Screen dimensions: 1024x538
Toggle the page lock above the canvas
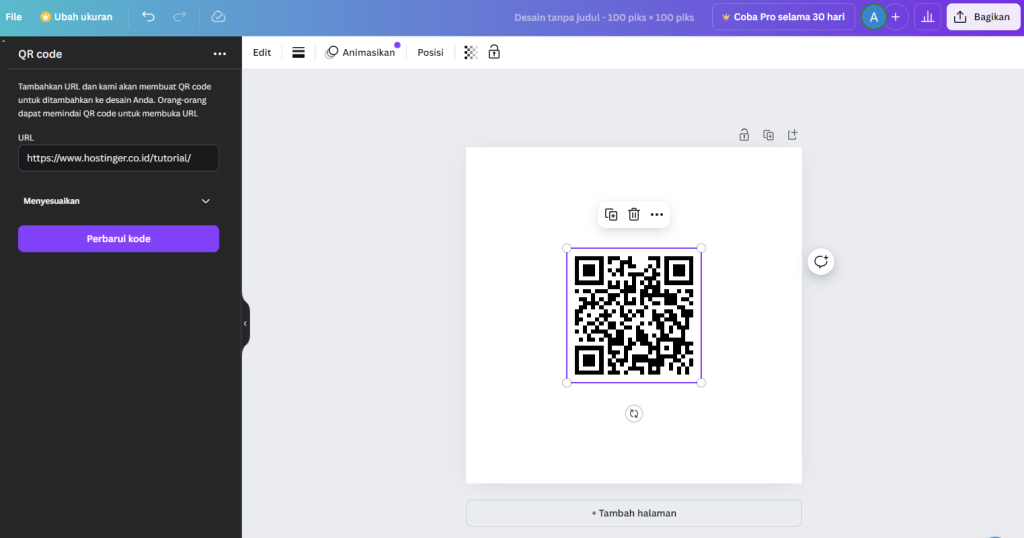tap(744, 134)
